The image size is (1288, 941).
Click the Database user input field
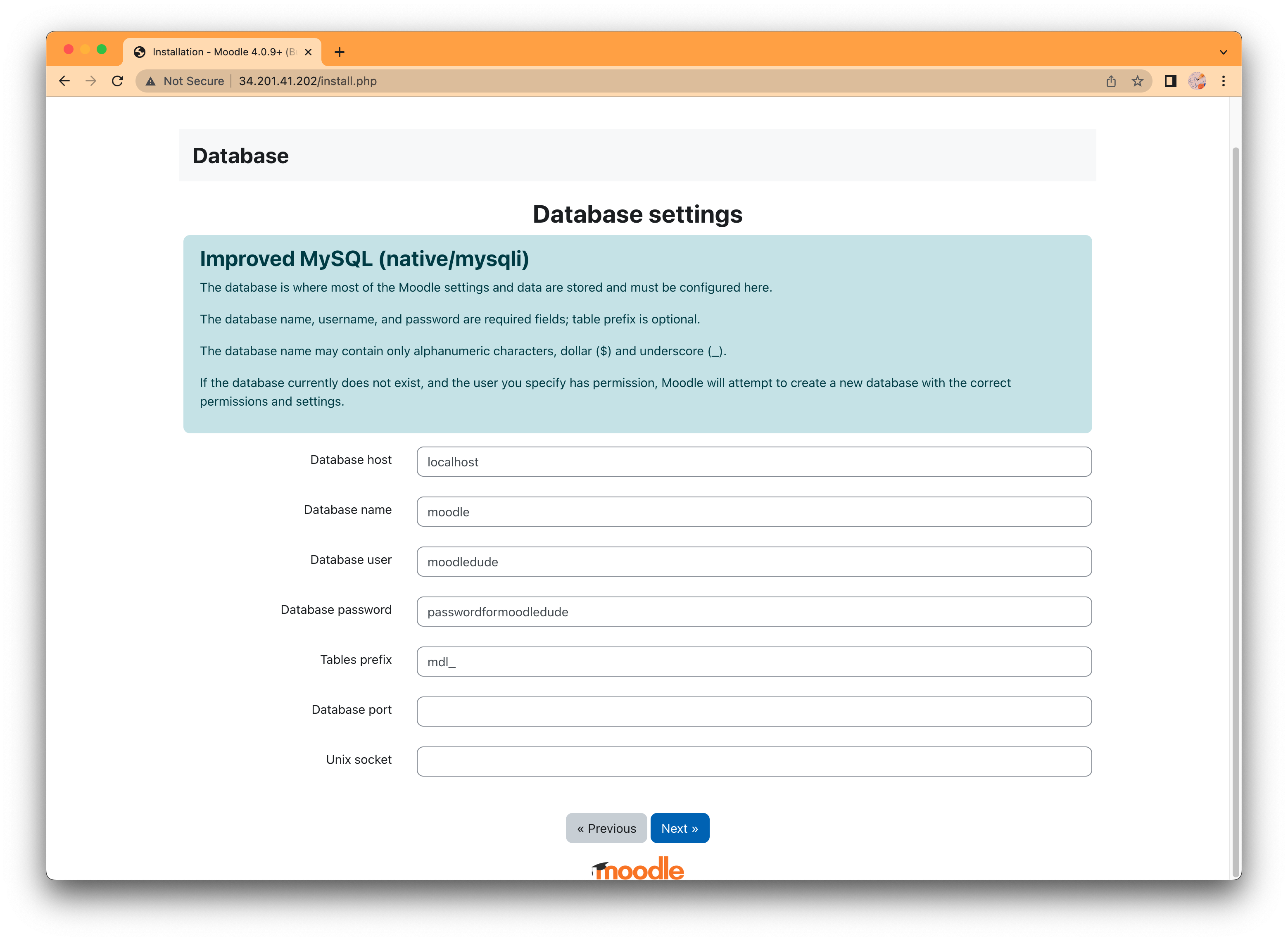coord(753,561)
